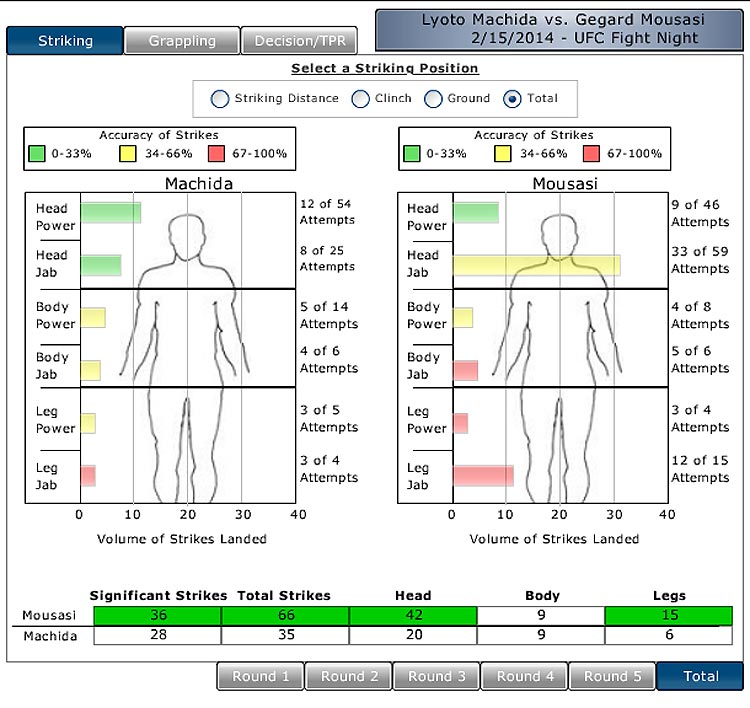The image size is (750, 708).
Task: View Round 3 stats
Action: pyautogui.click(x=436, y=677)
